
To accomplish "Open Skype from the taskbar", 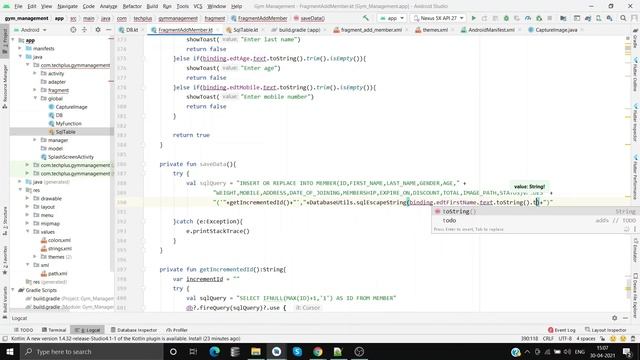I will 297,351.
